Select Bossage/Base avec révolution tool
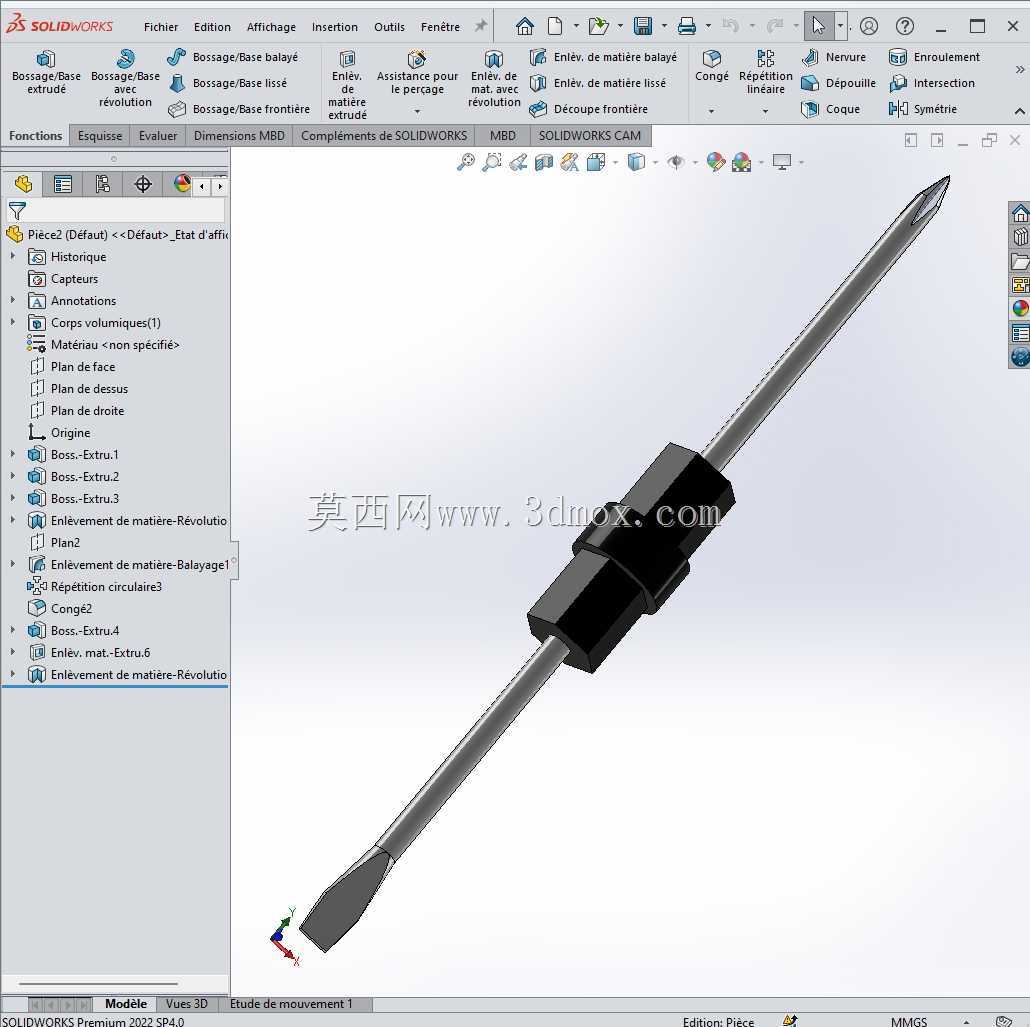The image size is (1030, 1027). 125,78
